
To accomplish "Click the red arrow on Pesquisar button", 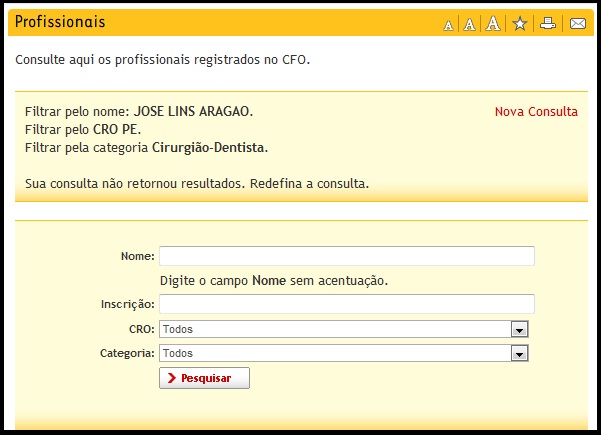I will pyautogui.click(x=172, y=378).
